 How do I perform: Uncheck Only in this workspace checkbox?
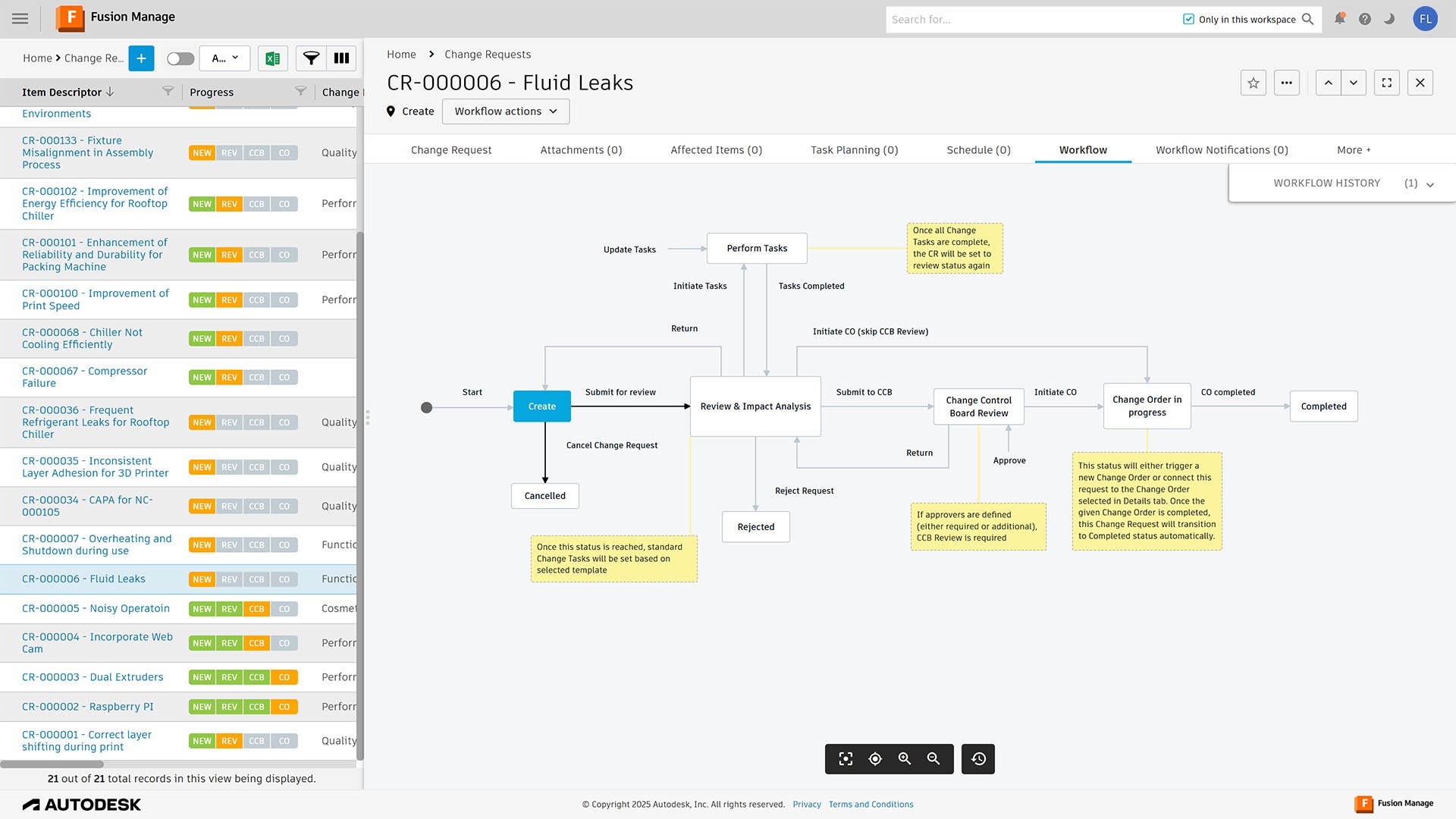point(1188,19)
